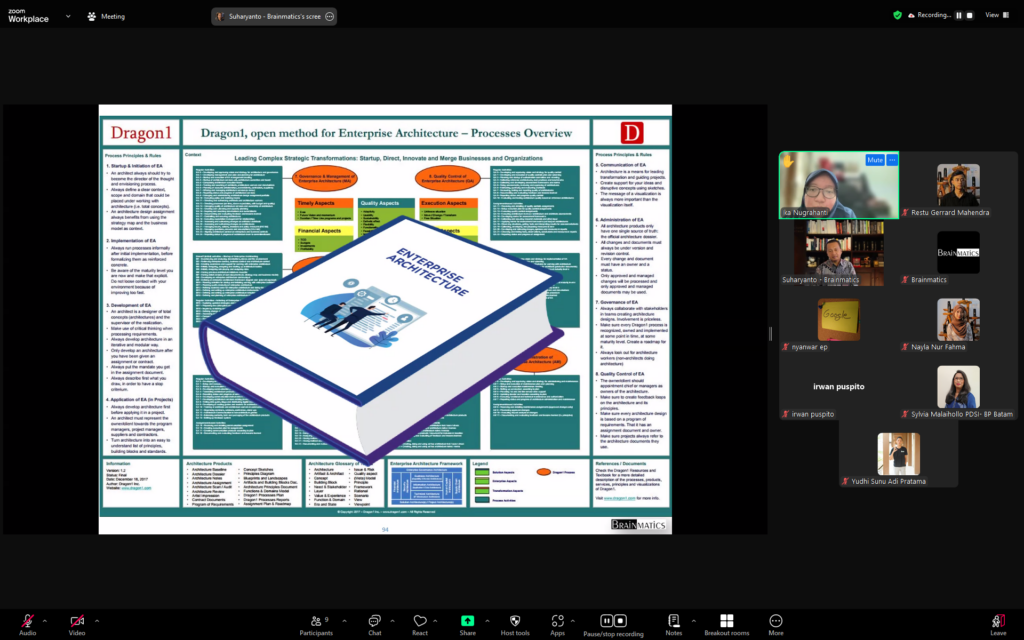Image resolution: width=1024 pixels, height=640 pixels.
Task: Open the More options menu in toolbar
Action: [x=775, y=621]
